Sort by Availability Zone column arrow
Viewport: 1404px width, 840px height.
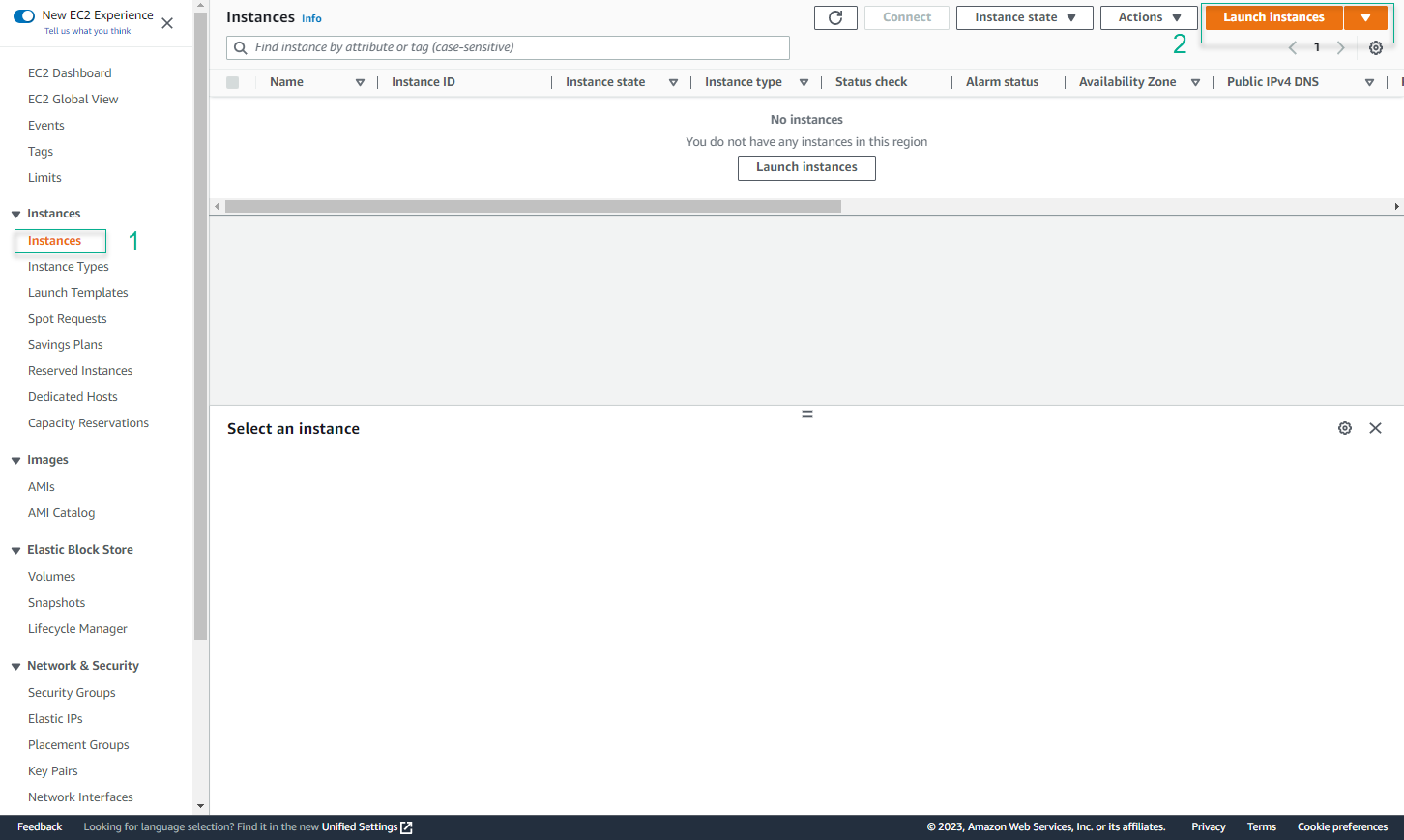pos(1195,82)
